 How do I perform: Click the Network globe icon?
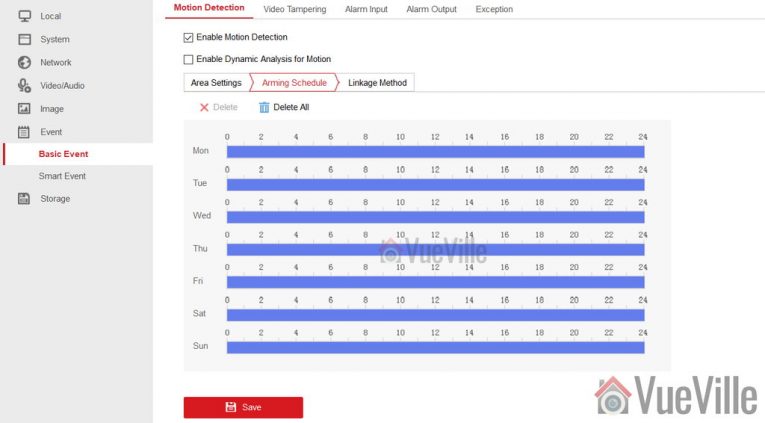point(24,62)
